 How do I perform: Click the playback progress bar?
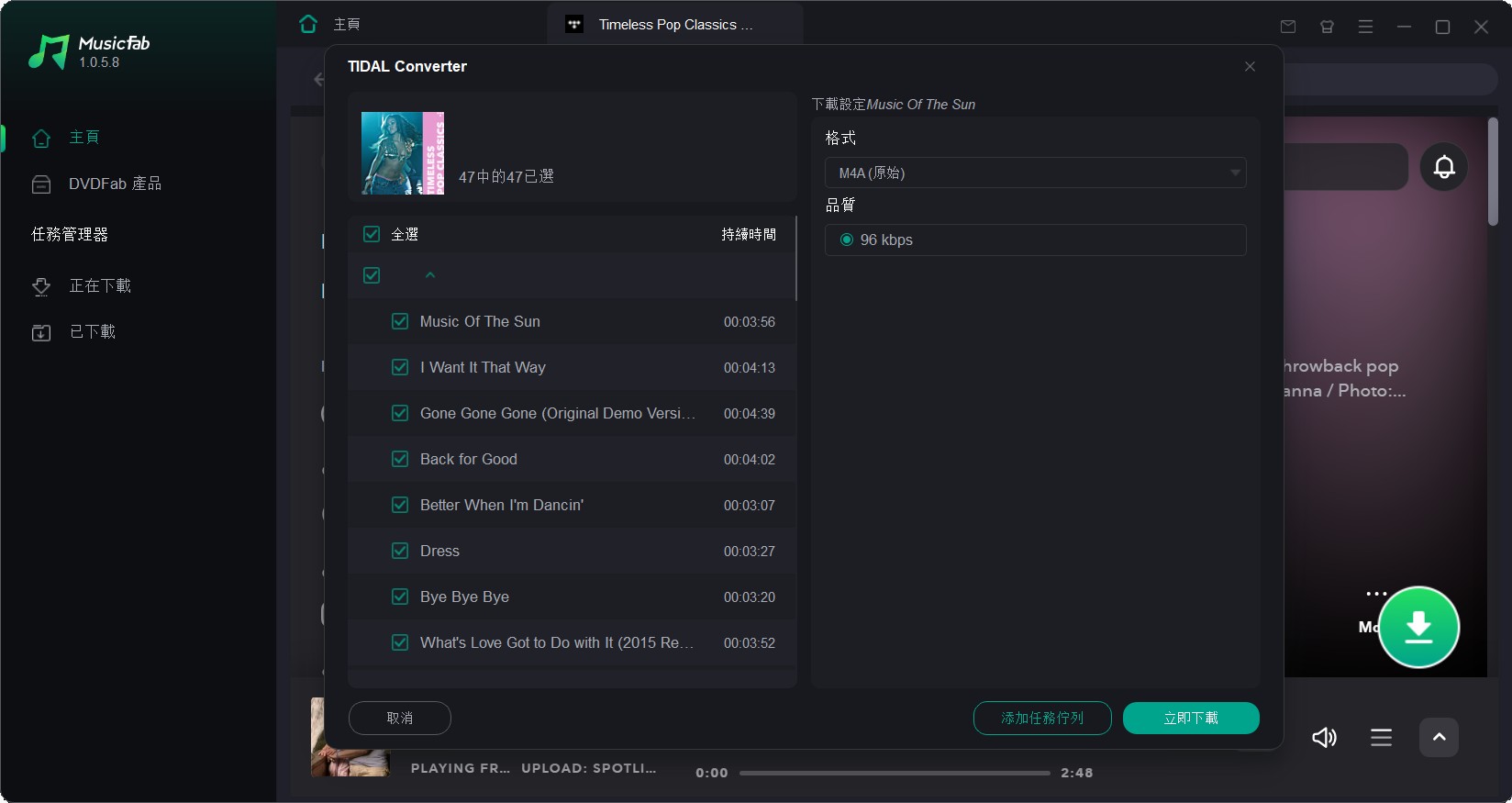(x=895, y=773)
